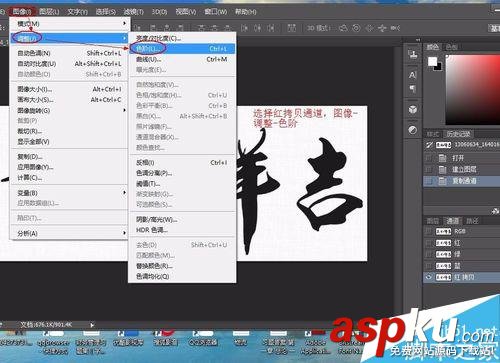Choose 亮度/对比度(C) from the submenu

pyautogui.click(x=182, y=38)
